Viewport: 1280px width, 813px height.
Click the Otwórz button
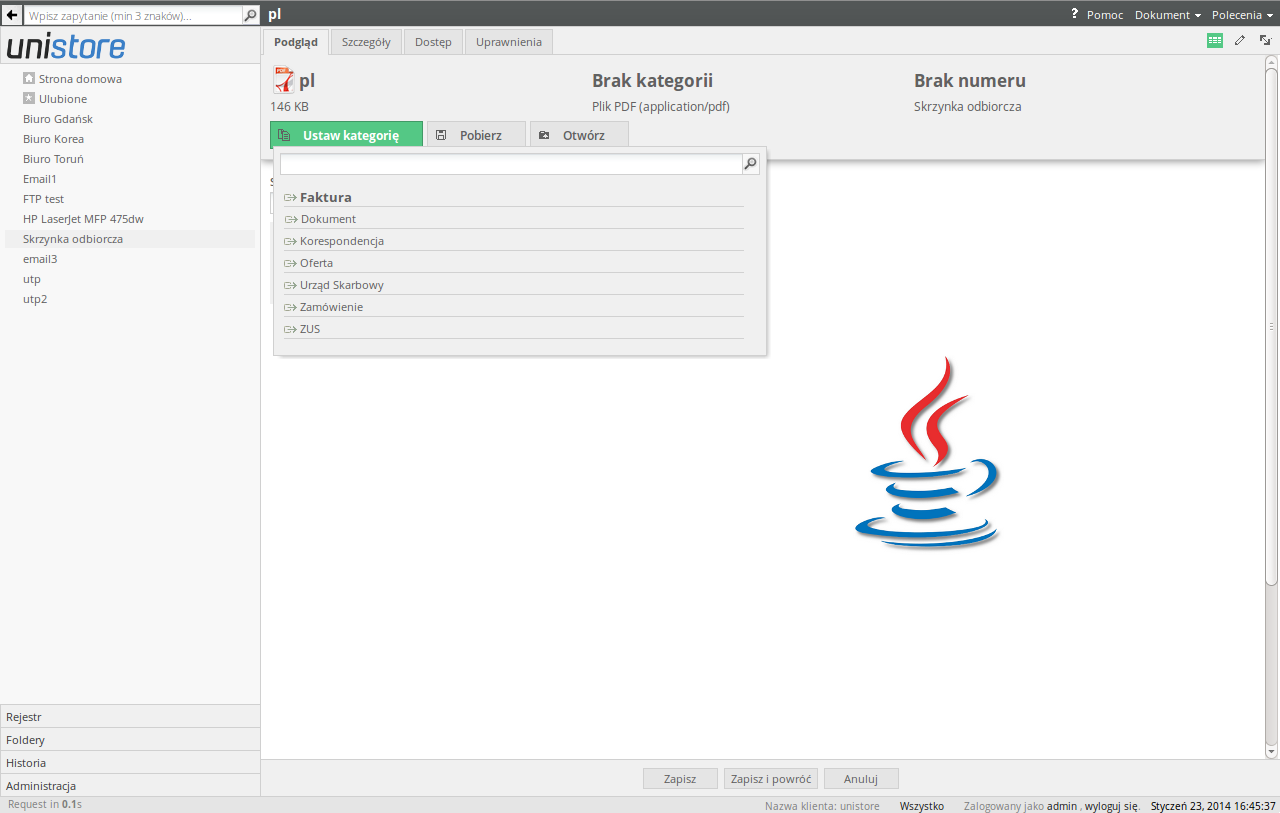click(579, 135)
